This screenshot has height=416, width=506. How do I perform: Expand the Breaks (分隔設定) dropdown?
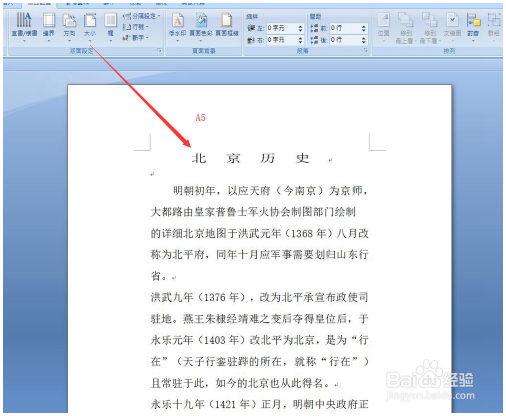pos(141,16)
